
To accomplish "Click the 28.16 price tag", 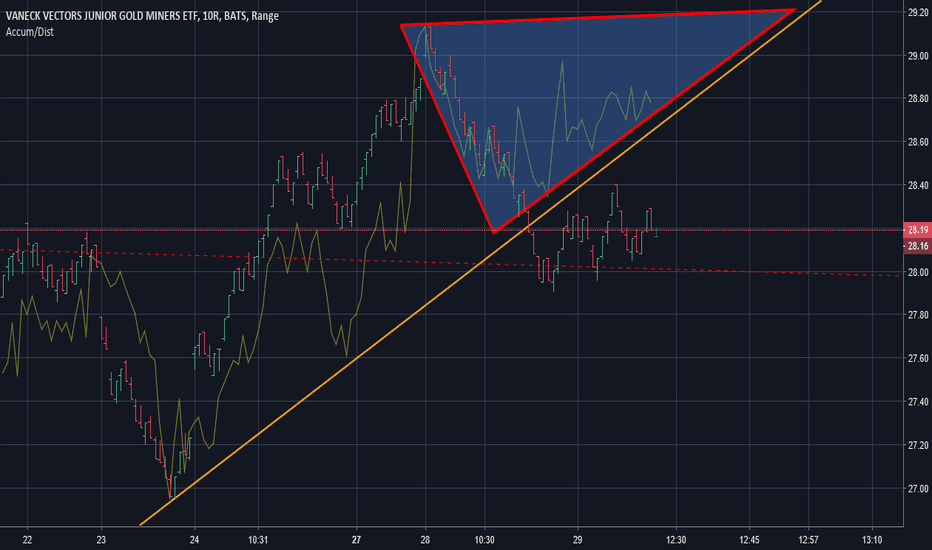I will coord(918,246).
